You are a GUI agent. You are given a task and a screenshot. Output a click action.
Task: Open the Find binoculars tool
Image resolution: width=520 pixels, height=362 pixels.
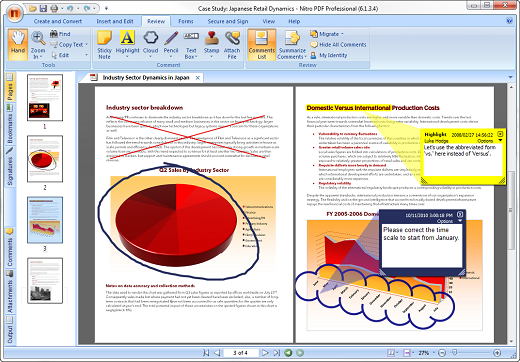coord(60,34)
